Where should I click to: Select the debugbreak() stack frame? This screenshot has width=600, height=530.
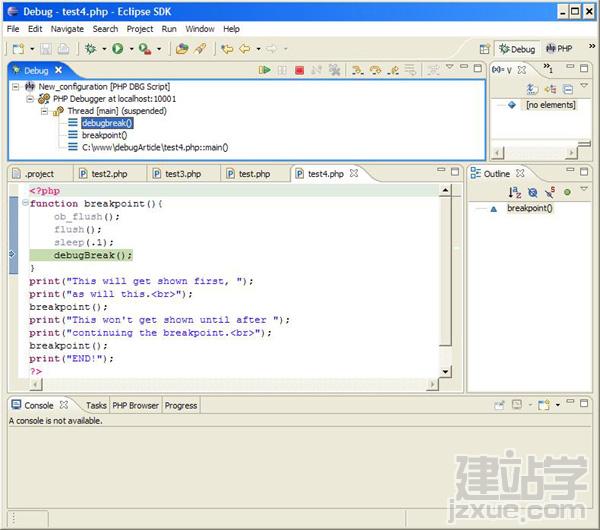(107, 123)
